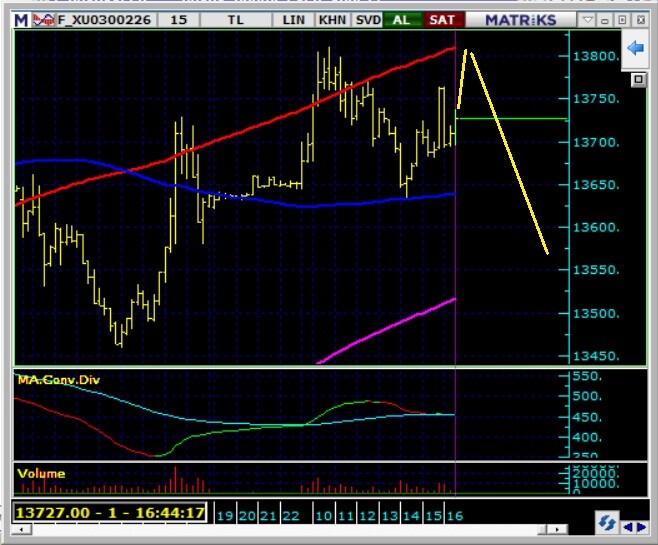Toggle the KHN button

331,19
